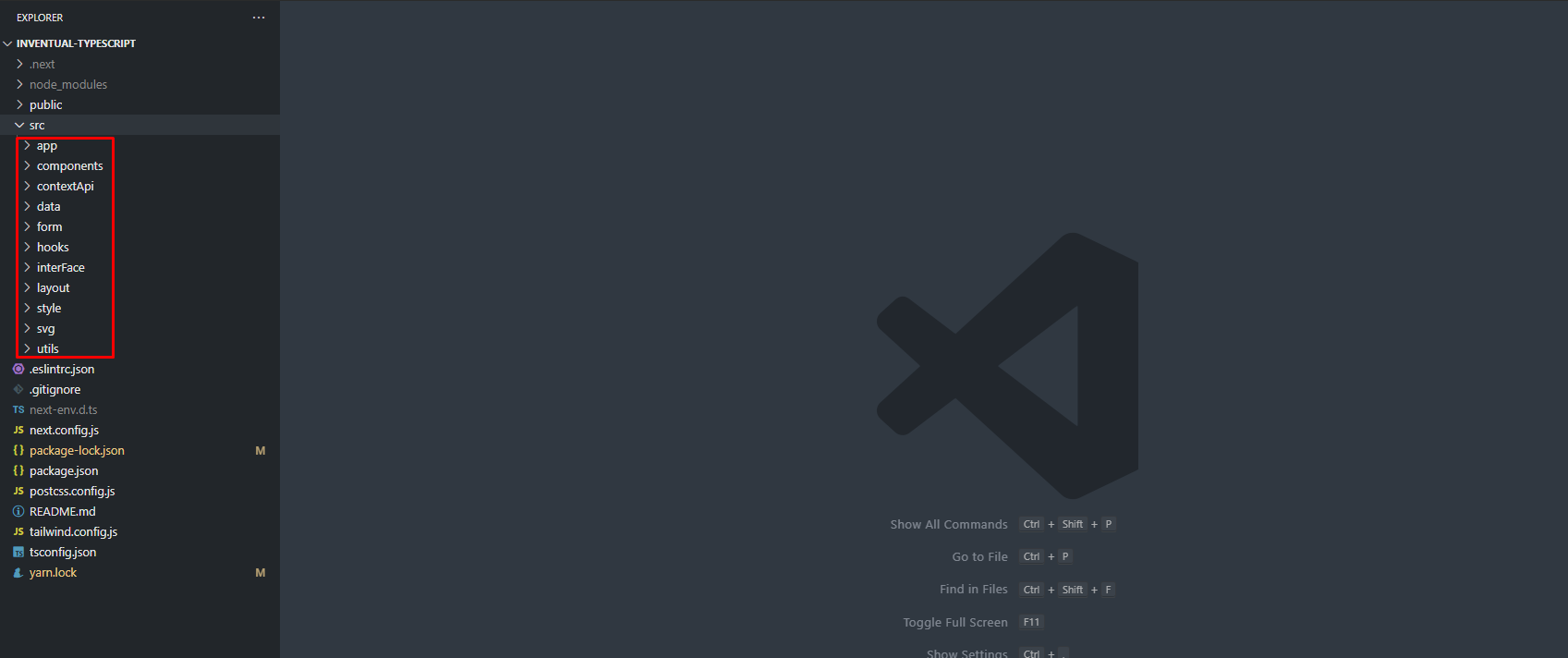Select the node_modules folder name
This screenshot has width=1568, height=658.
(68, 84)
